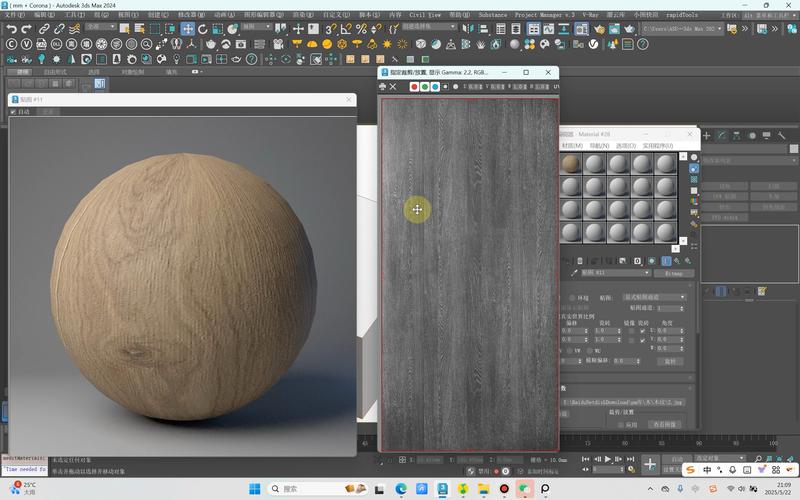This screenshot has height=500, width=800.
Task: Undo the last action in main toolbar
Action: click(11, 29)
